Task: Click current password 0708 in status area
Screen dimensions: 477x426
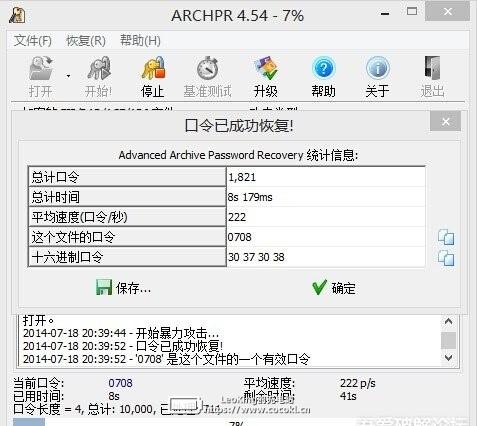Action: coord(120,383)
